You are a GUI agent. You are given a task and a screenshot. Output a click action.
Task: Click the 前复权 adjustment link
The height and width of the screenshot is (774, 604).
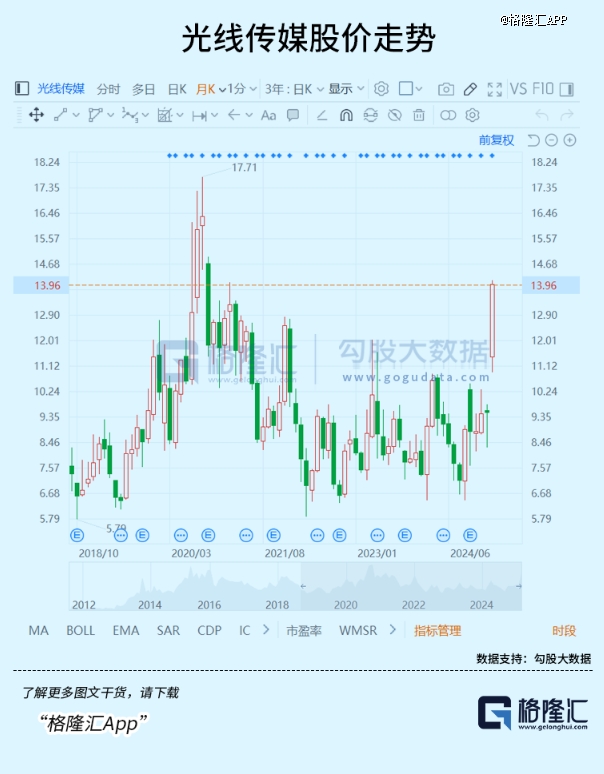496,140
